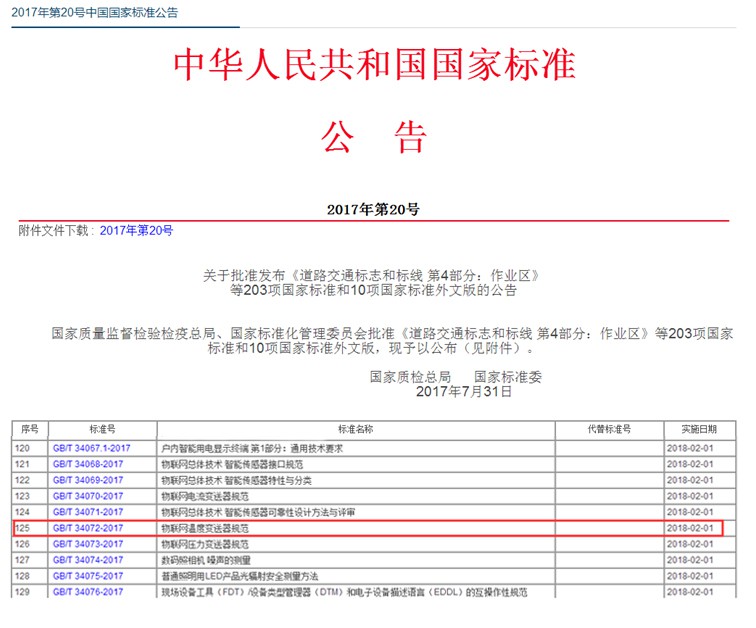756x628 pixels.
Task: Click the 代替标准号 column header
Action: click(609, 429)
